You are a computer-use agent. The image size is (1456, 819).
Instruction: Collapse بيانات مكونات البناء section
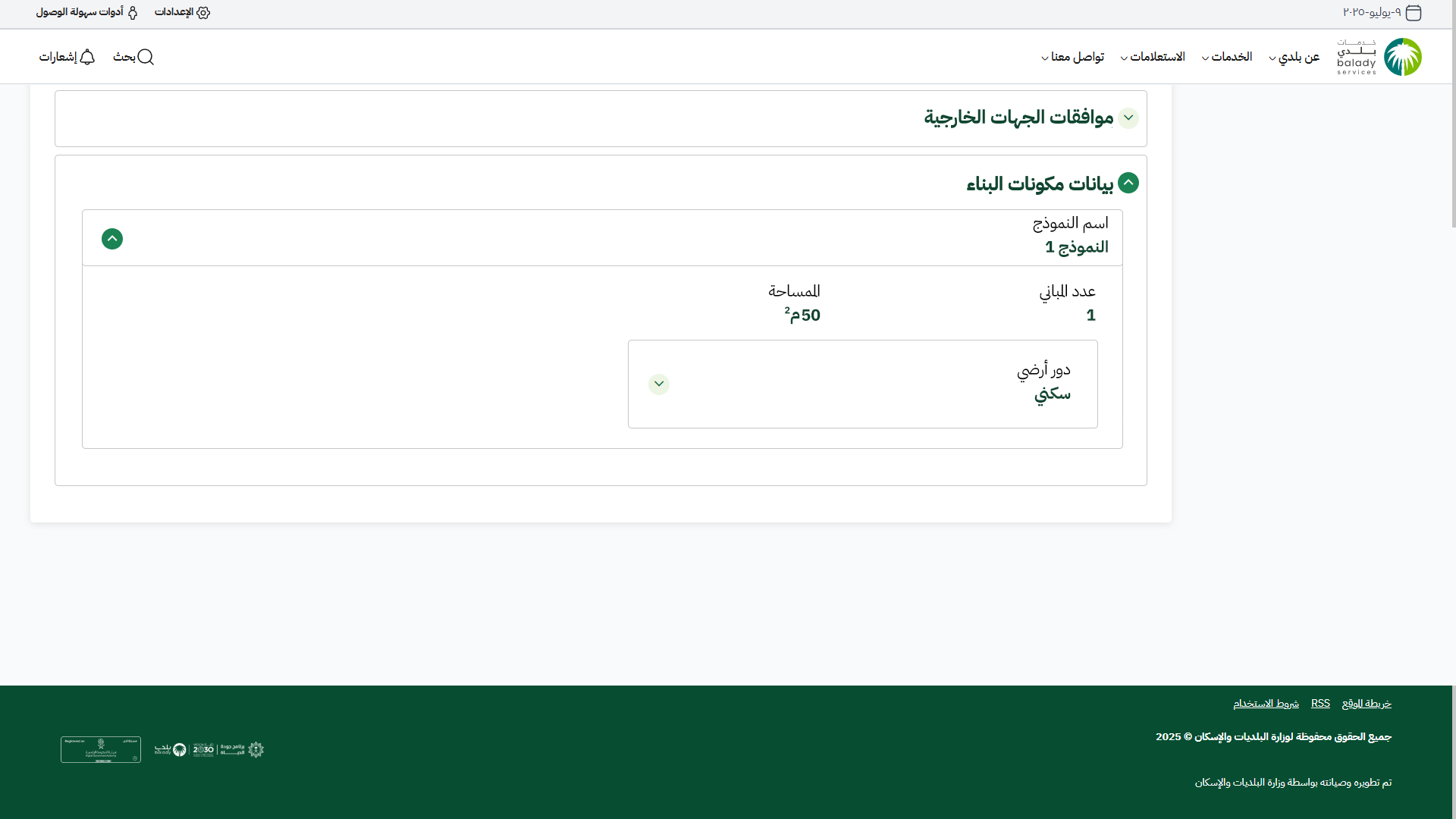point(1128,184)
